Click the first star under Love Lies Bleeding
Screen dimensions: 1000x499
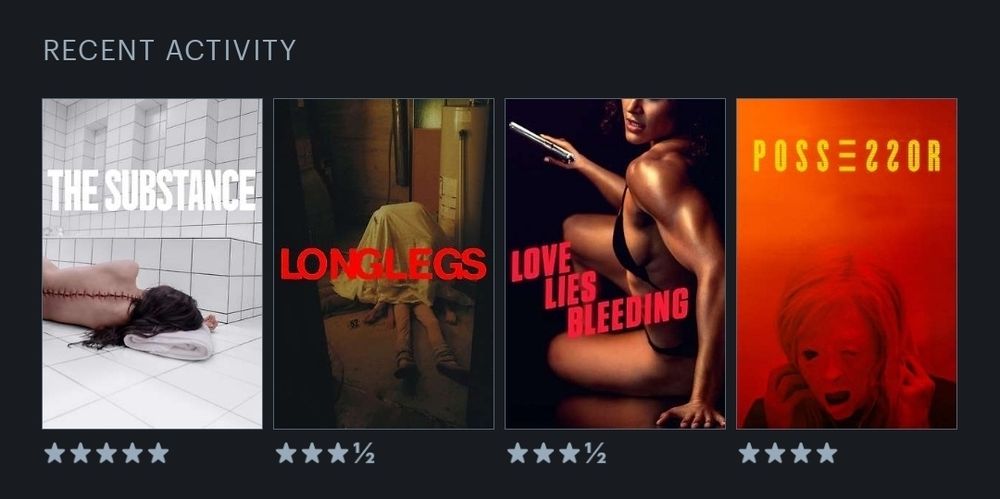[x=518, y=453]
